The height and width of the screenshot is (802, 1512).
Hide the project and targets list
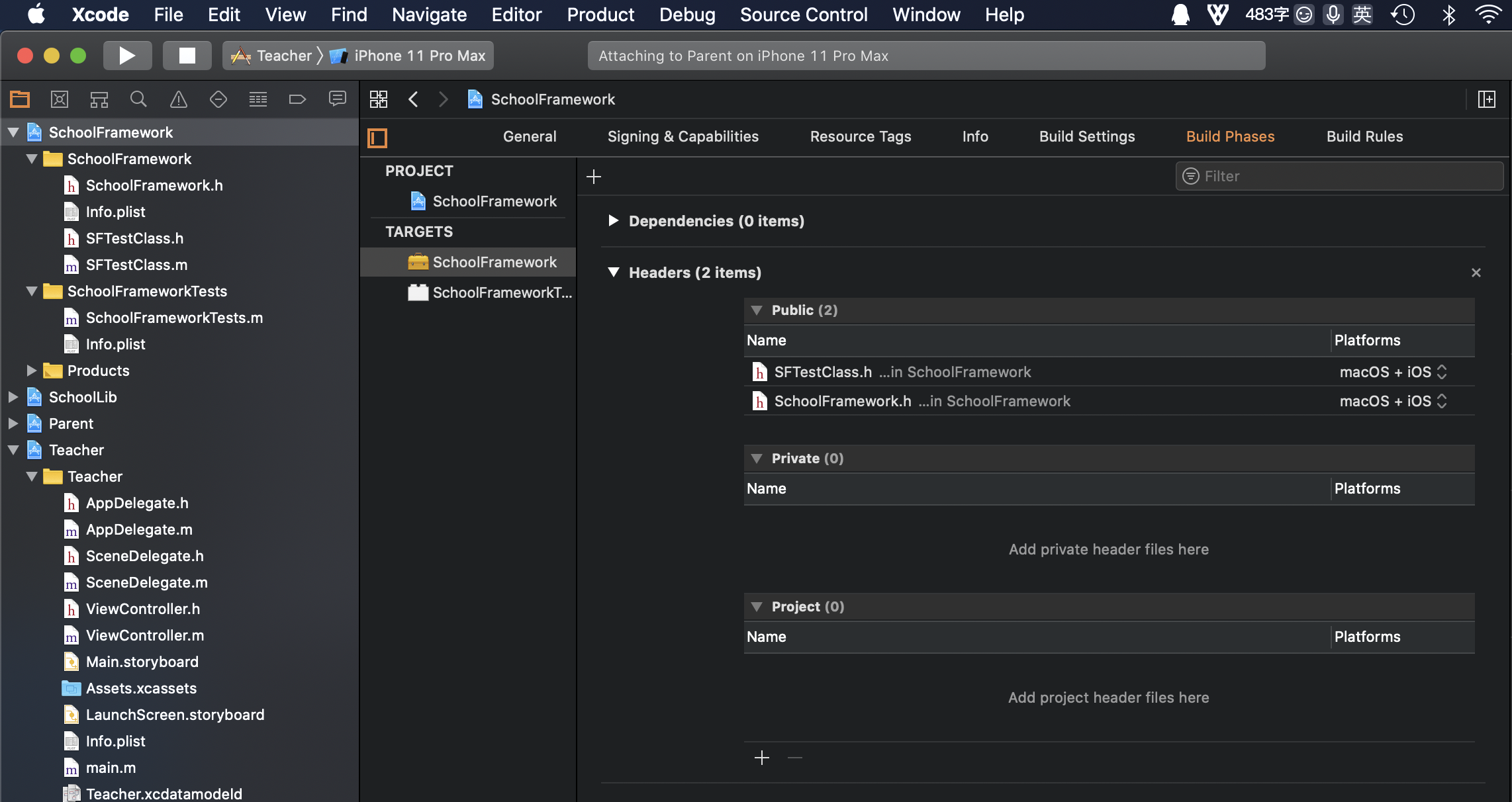point(377,138)
